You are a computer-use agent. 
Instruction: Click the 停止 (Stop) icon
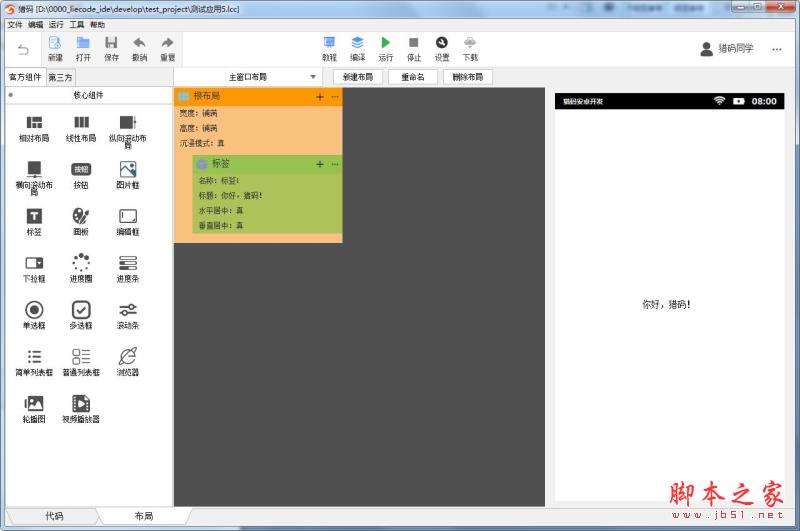[414, 48]
